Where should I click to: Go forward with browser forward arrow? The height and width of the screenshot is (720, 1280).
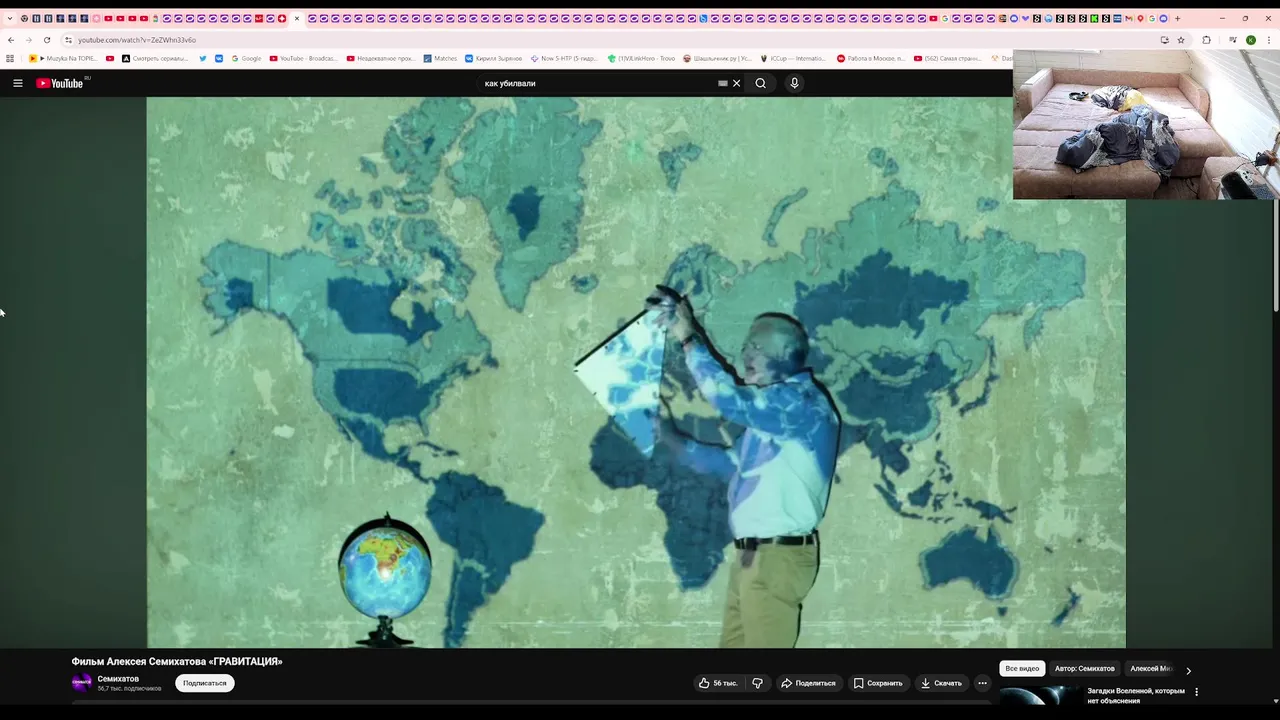coord(28,40)
